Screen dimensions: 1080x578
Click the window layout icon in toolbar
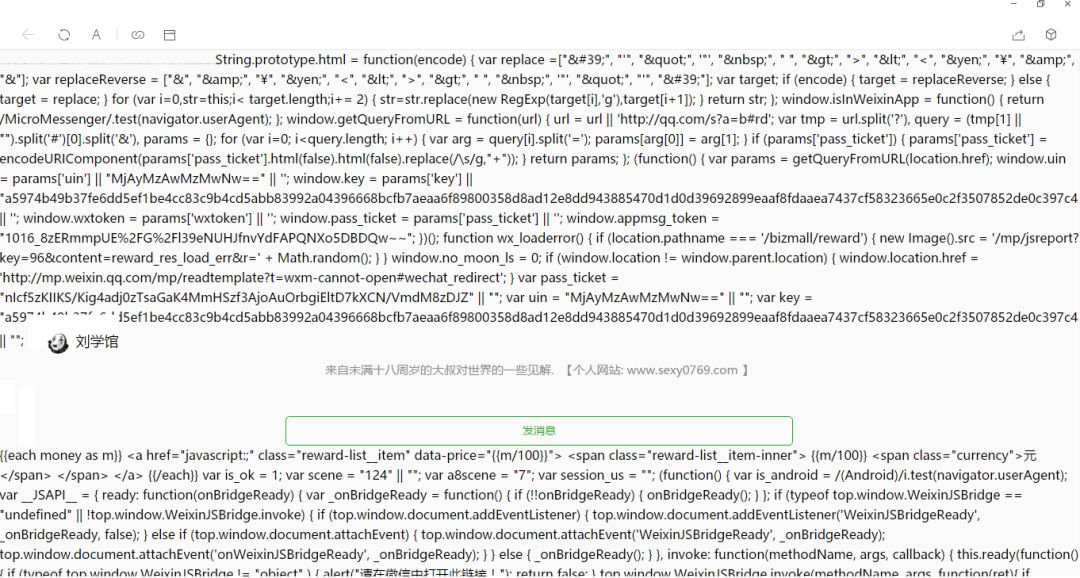(170, 34)
